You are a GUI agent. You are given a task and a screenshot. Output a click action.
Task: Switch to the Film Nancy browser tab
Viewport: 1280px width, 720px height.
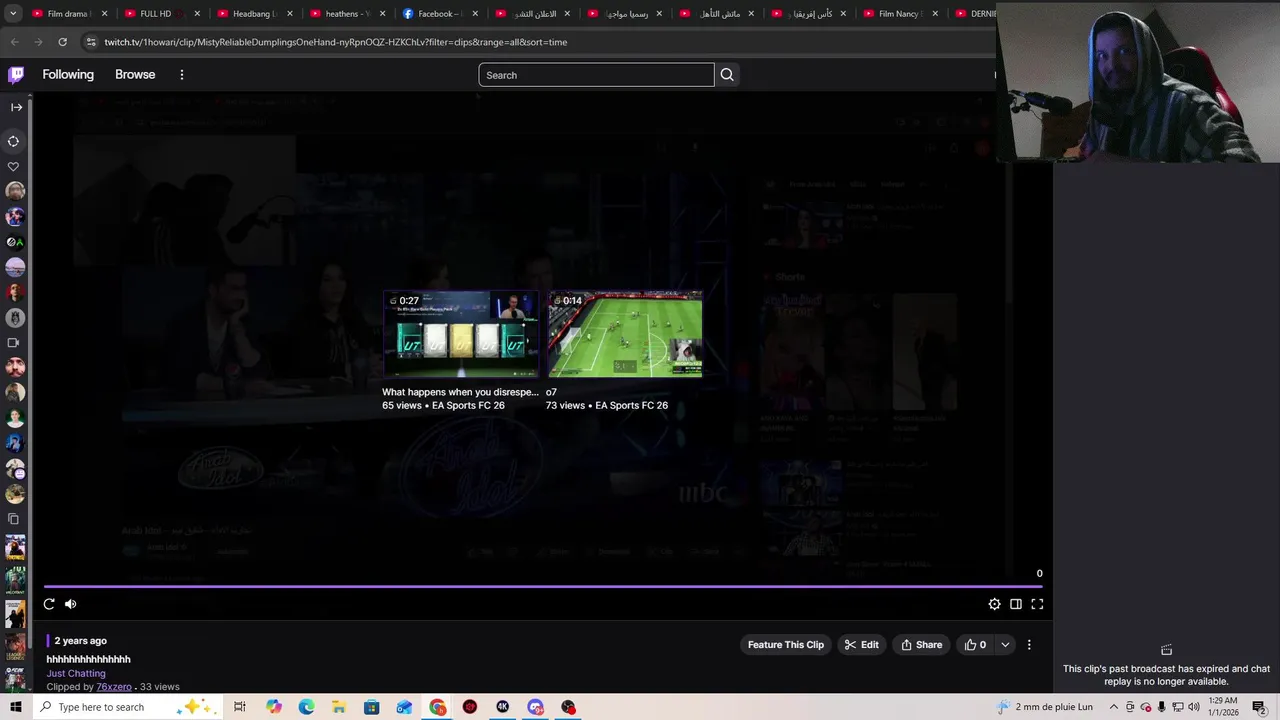899,14
